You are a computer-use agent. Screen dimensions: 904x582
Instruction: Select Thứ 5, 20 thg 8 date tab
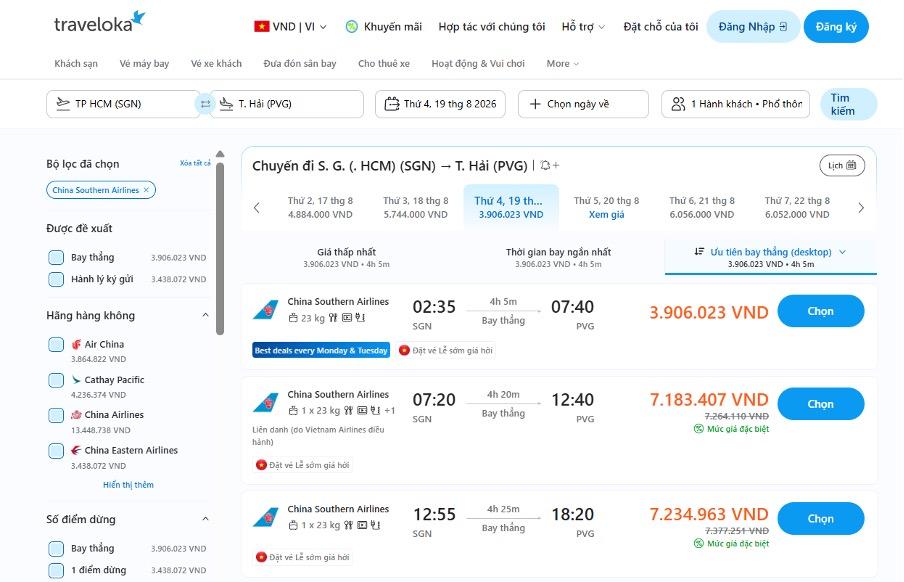pyautogui.click(x=607, y=208)
